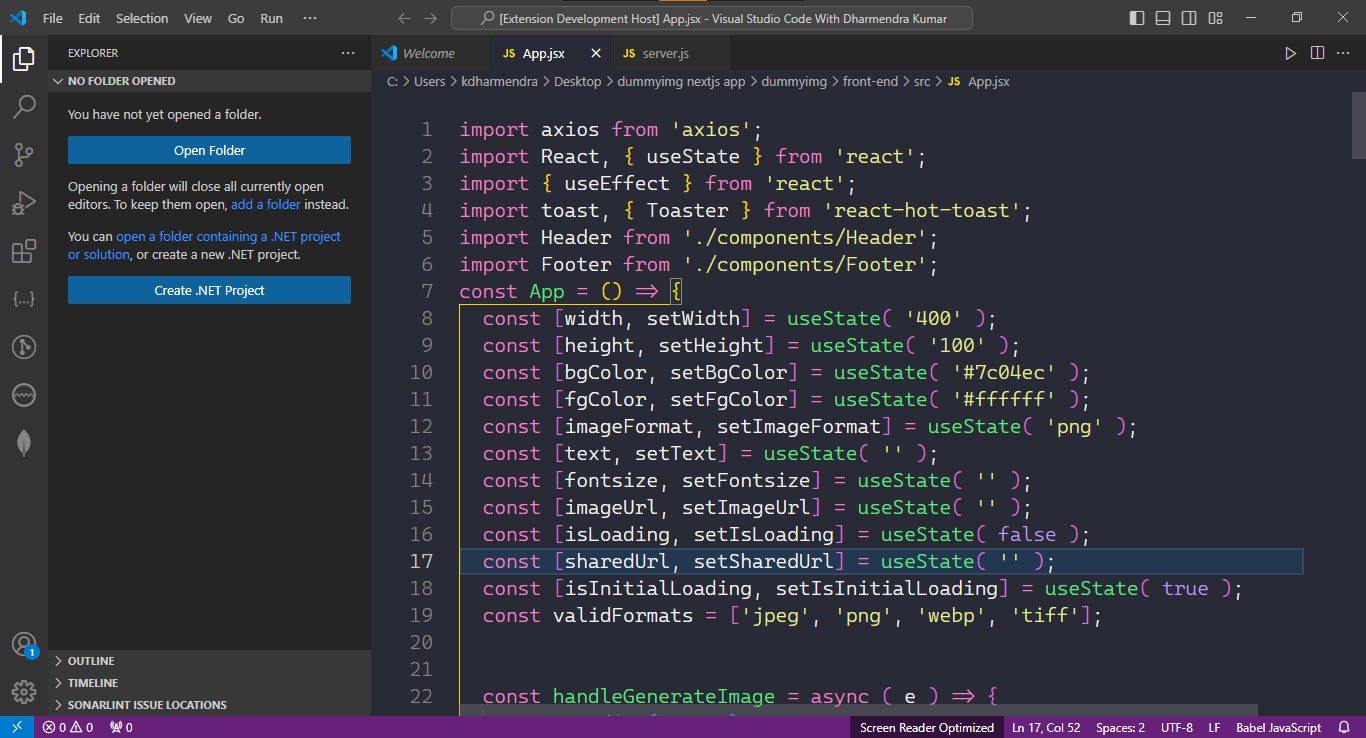This screenshot has height=738, width=1366.
Task: Toggle Screen Reader Optimized in status bar
Action: pyautogui.click(x=926, y=727)
